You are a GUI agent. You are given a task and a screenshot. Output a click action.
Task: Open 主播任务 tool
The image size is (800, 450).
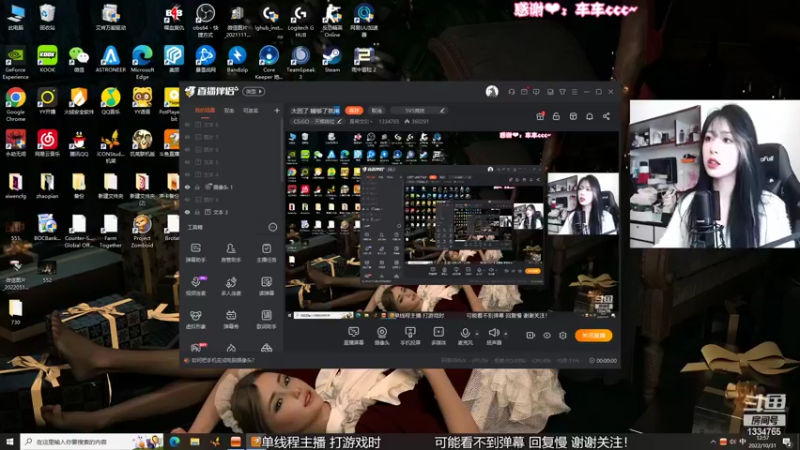point(266,253)
